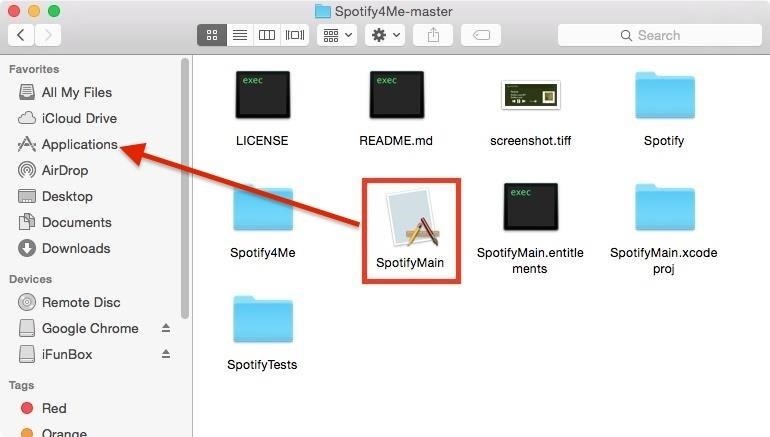Switch to column view
Image resolution: width=770 pixels, height=437 pixels.
click(x=267, y=35)
